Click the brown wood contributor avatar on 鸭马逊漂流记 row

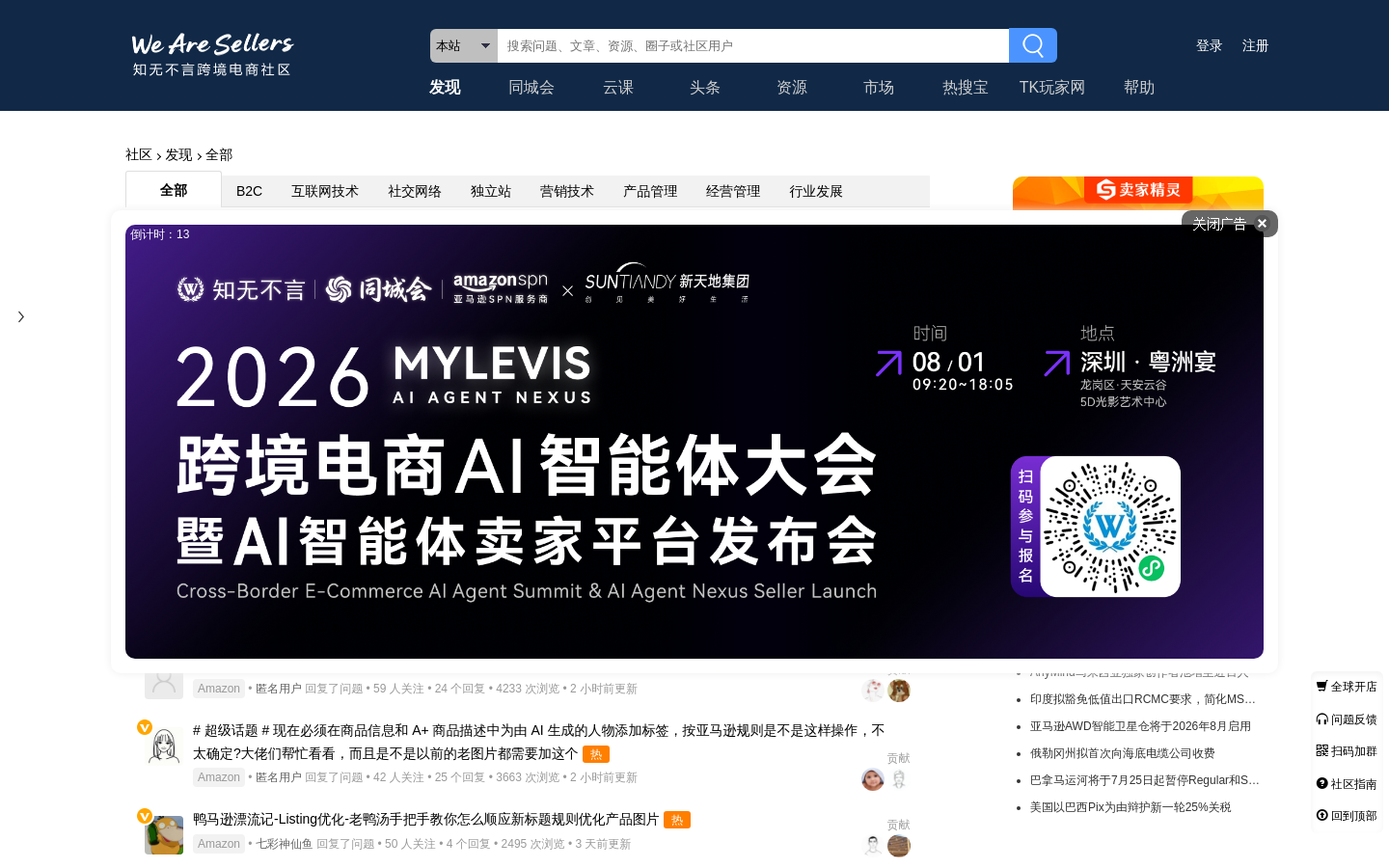(x=899, y=846)
